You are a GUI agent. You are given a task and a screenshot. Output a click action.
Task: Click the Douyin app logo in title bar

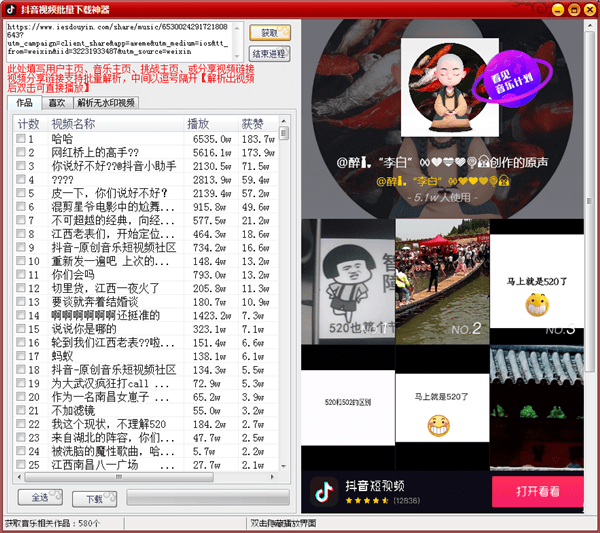[x=11, y=9]
